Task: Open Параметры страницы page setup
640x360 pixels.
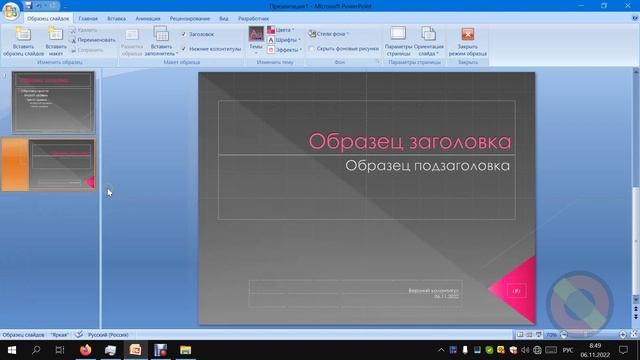Action: [398, 41]
